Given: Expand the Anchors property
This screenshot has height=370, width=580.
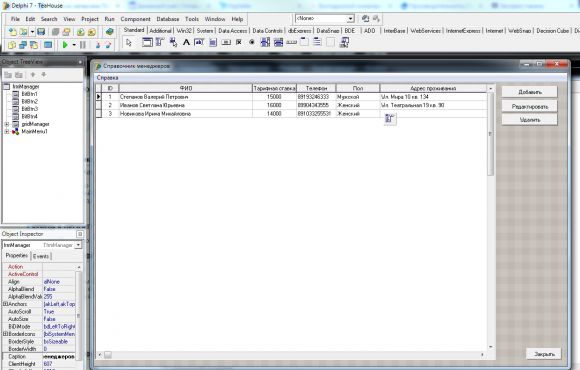Looking at the screenshot, I should (5, 304).
